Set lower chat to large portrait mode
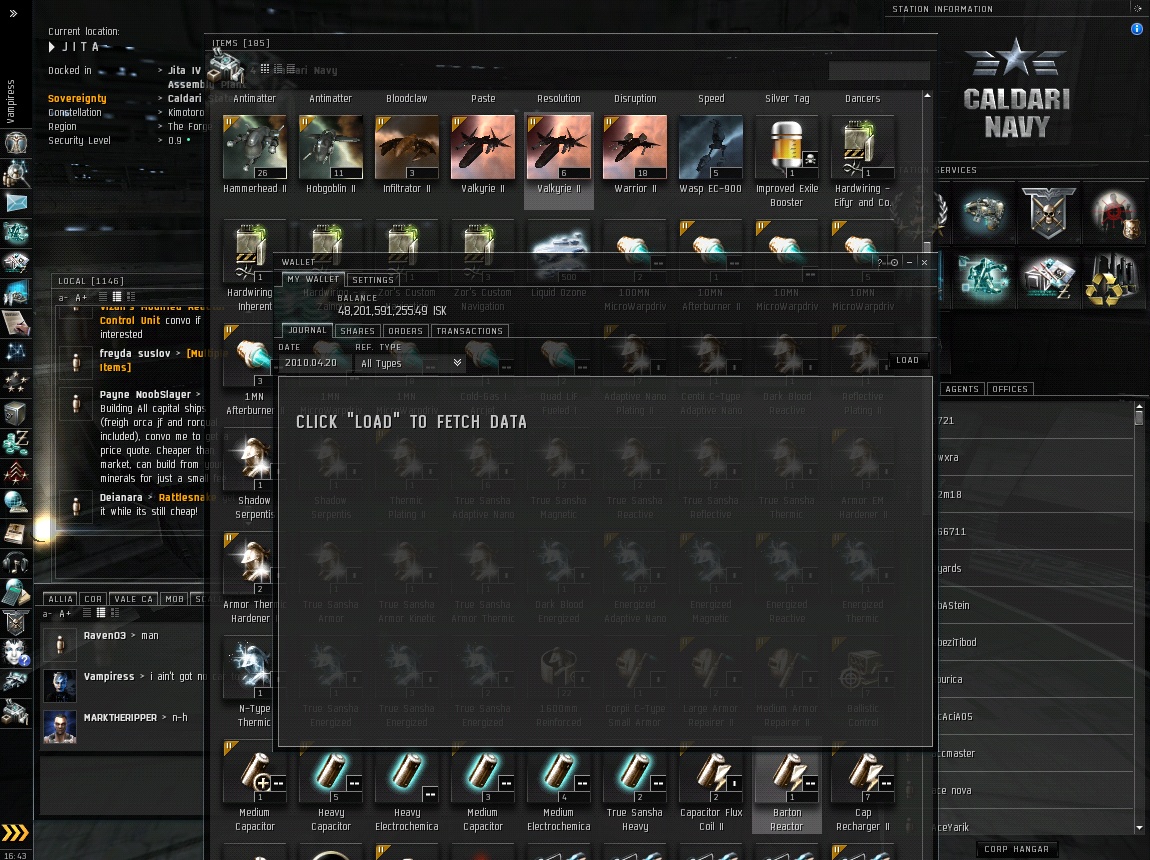Viewport: 1150px width, 860px height. pyautogui.click(x=114, y=613)
